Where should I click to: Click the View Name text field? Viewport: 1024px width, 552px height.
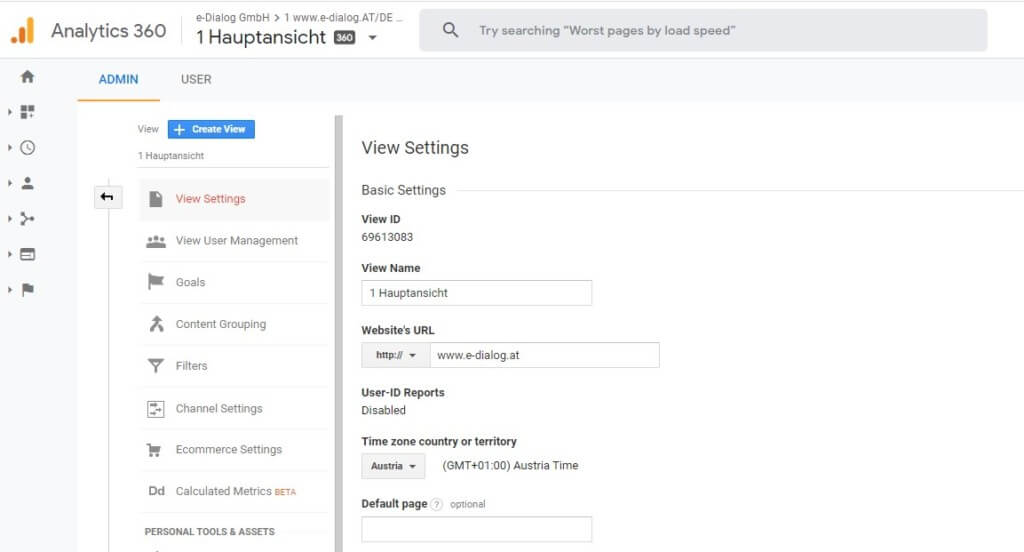(476, 293)
